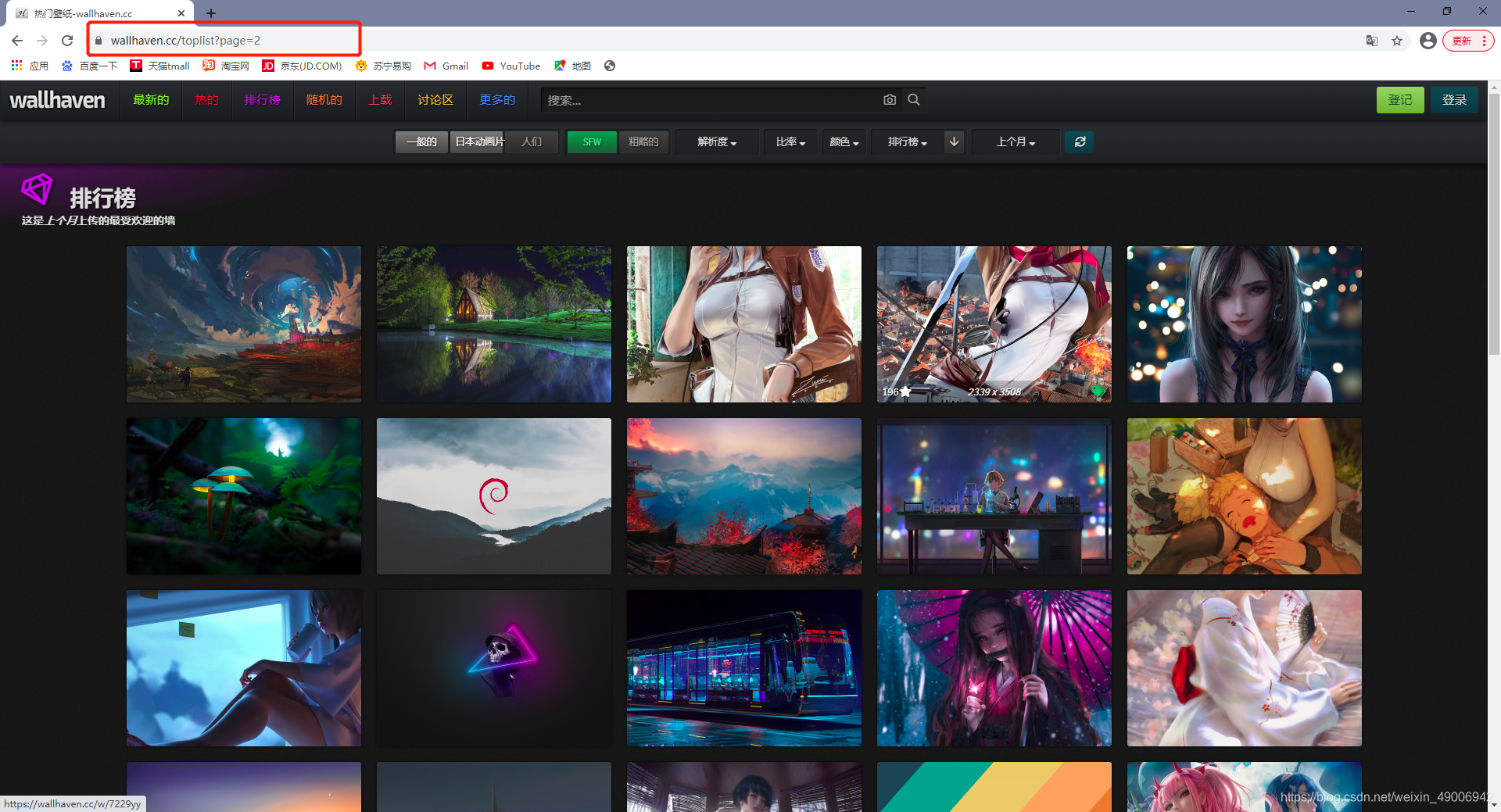1501x812 pixels.
Task: Expand the 上个月 time range dropdown
Action: tap(1016, 141)
